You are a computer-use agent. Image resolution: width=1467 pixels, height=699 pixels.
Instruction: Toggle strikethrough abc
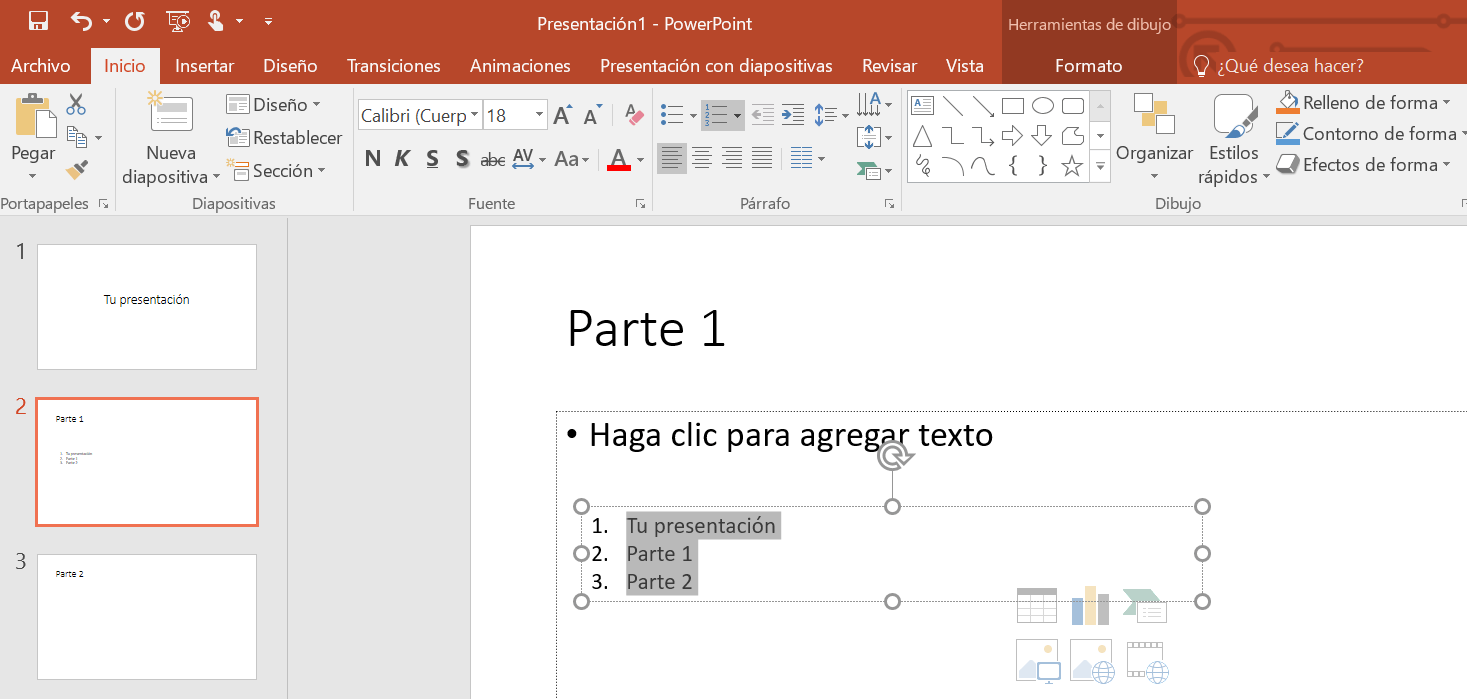[492, 159]
